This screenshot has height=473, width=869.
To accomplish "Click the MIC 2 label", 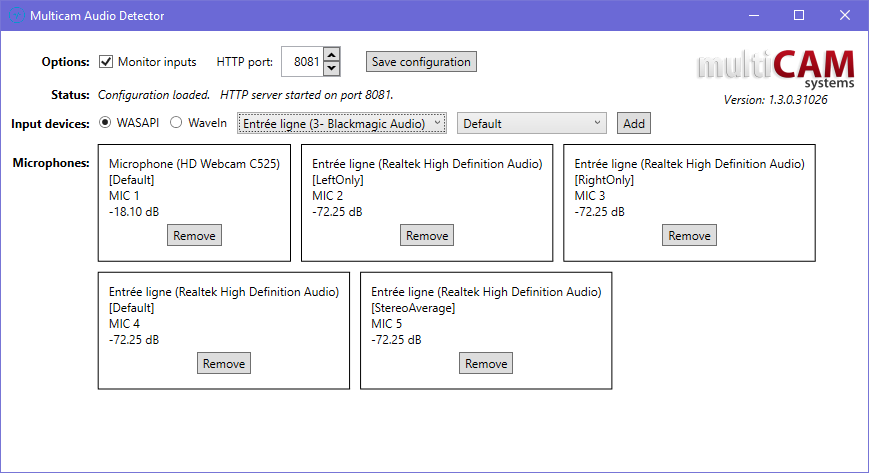I will point(328,196).
